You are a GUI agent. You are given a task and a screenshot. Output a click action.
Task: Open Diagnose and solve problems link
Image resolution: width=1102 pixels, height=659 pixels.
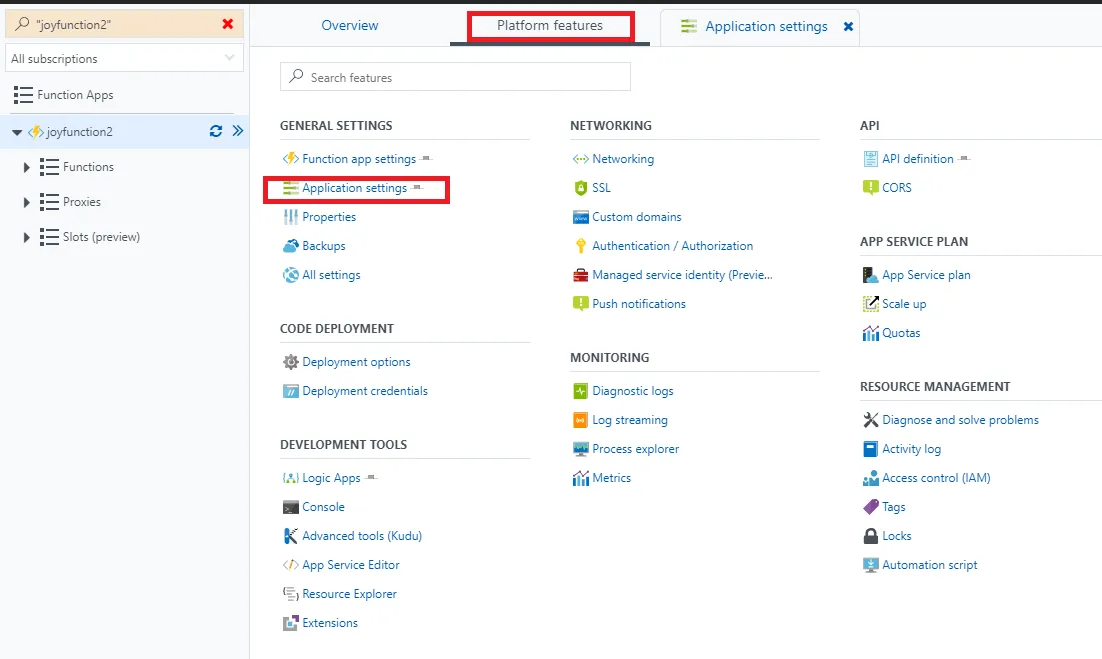click(960, 420)
